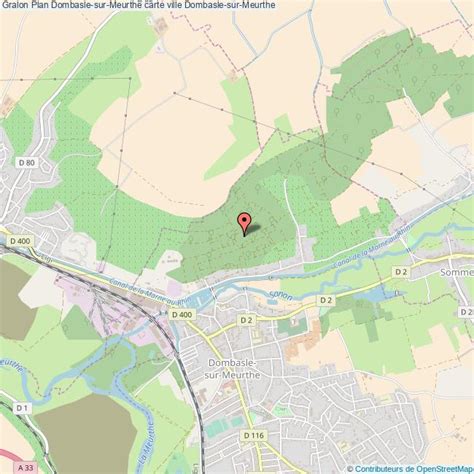Viewport: 474px width, 474px height.
Task: Click the D 2 shield above town center
Action: [246, 320]
